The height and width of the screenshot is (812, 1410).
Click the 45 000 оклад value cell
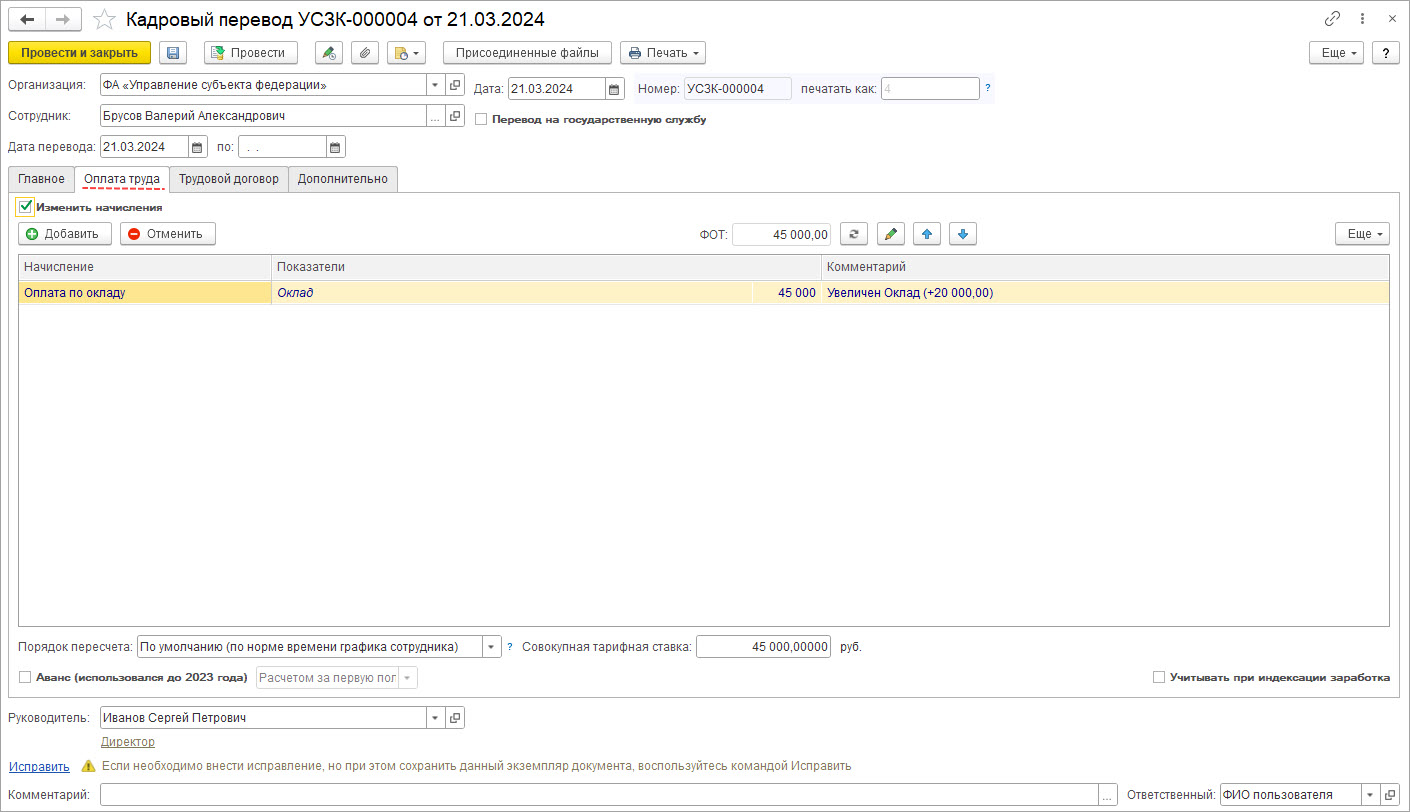pos(786,293)
